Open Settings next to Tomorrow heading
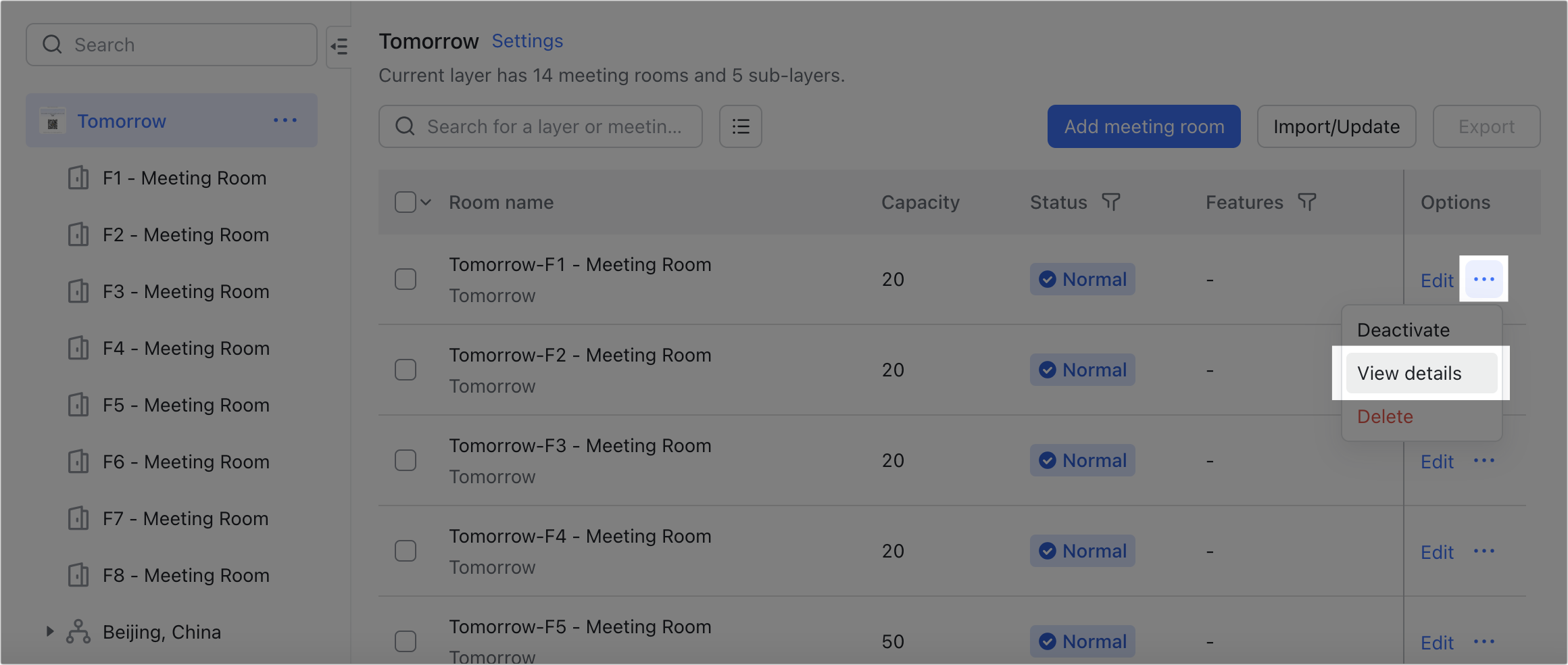Image resolution: width=1568 pixels, height=665 pixels. point(526,41)
